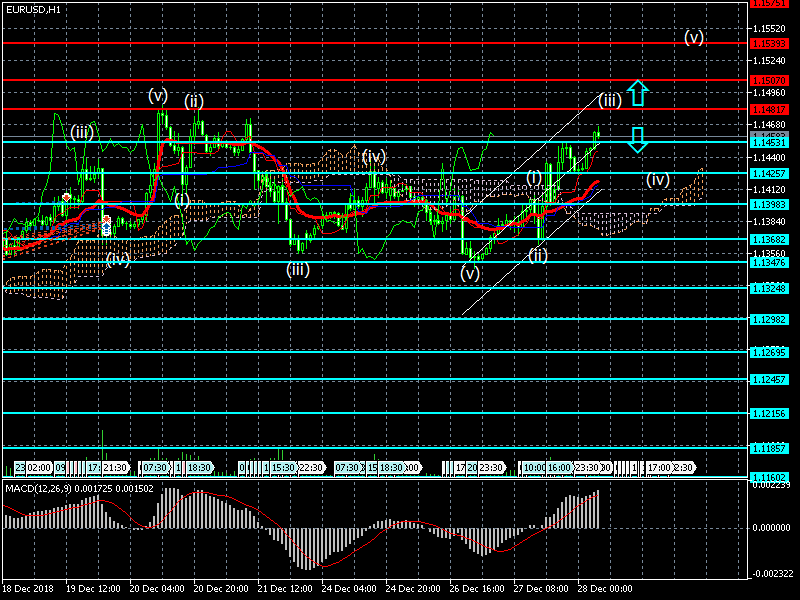Click the EURUSD,H1 chart title
This screenshot has height=600, width=800.
pyautogui.click(x=31, y=8)
